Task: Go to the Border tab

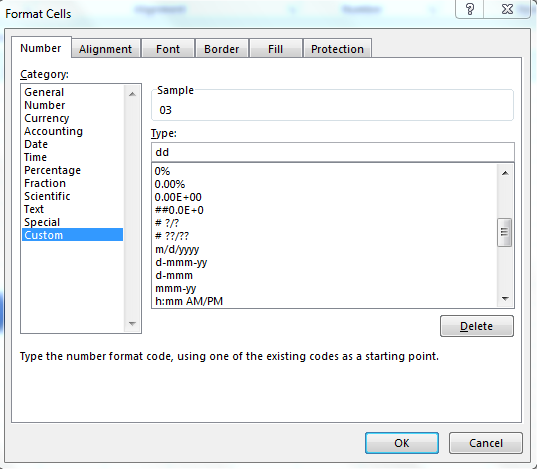Action: tap(222, 49)
